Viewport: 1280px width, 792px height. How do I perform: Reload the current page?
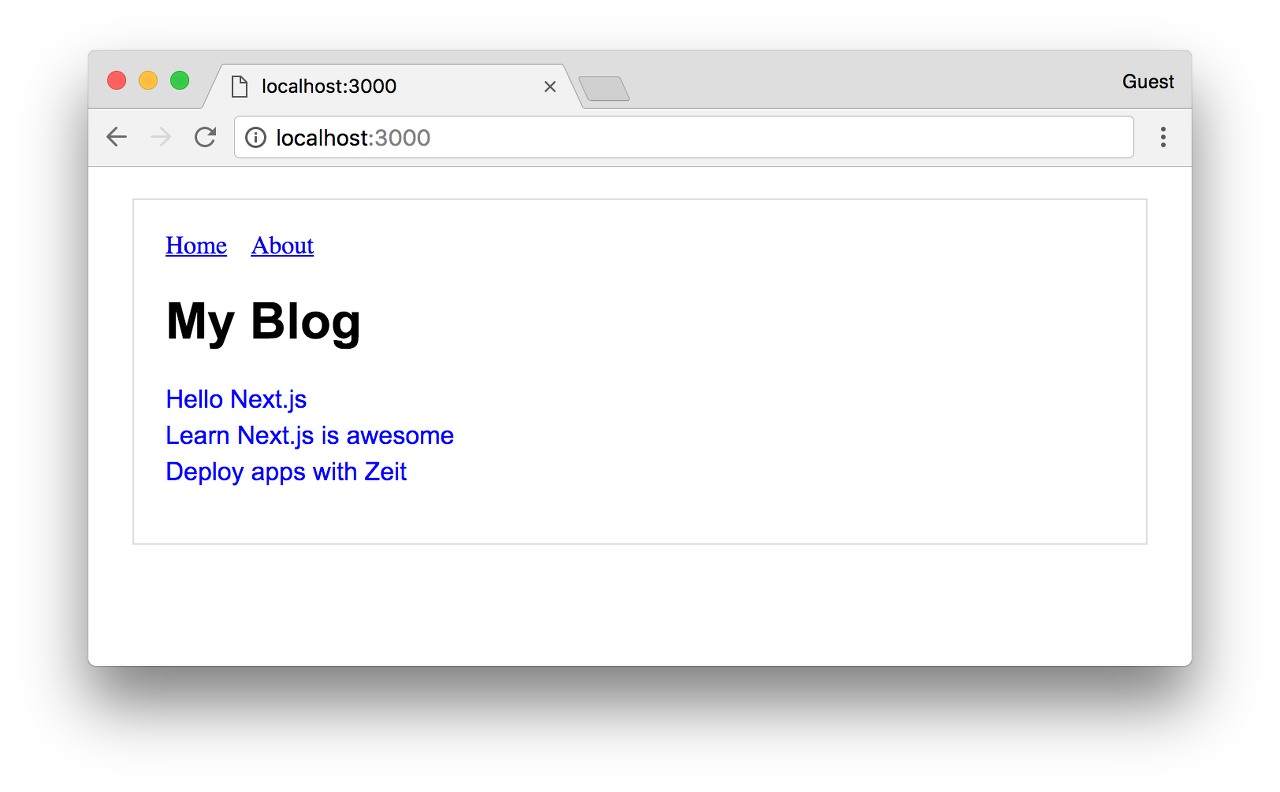(205, 137)
